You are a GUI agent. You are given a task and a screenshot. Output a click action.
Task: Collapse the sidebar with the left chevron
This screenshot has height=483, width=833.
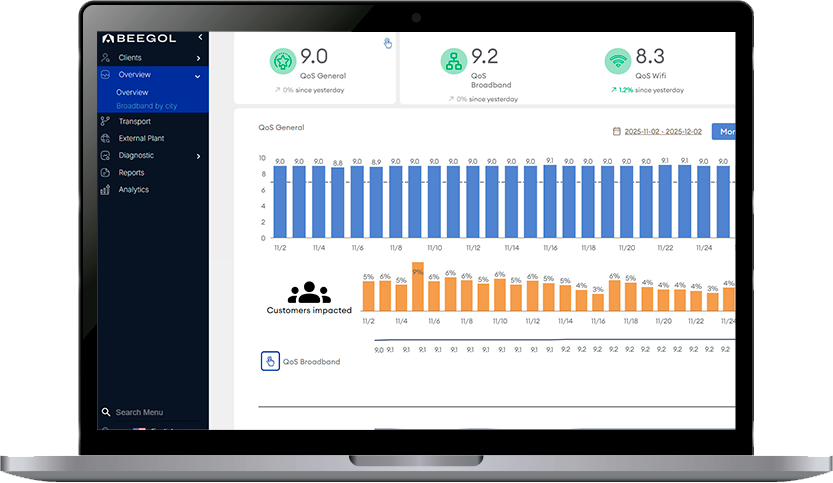[x=200, y=37]
